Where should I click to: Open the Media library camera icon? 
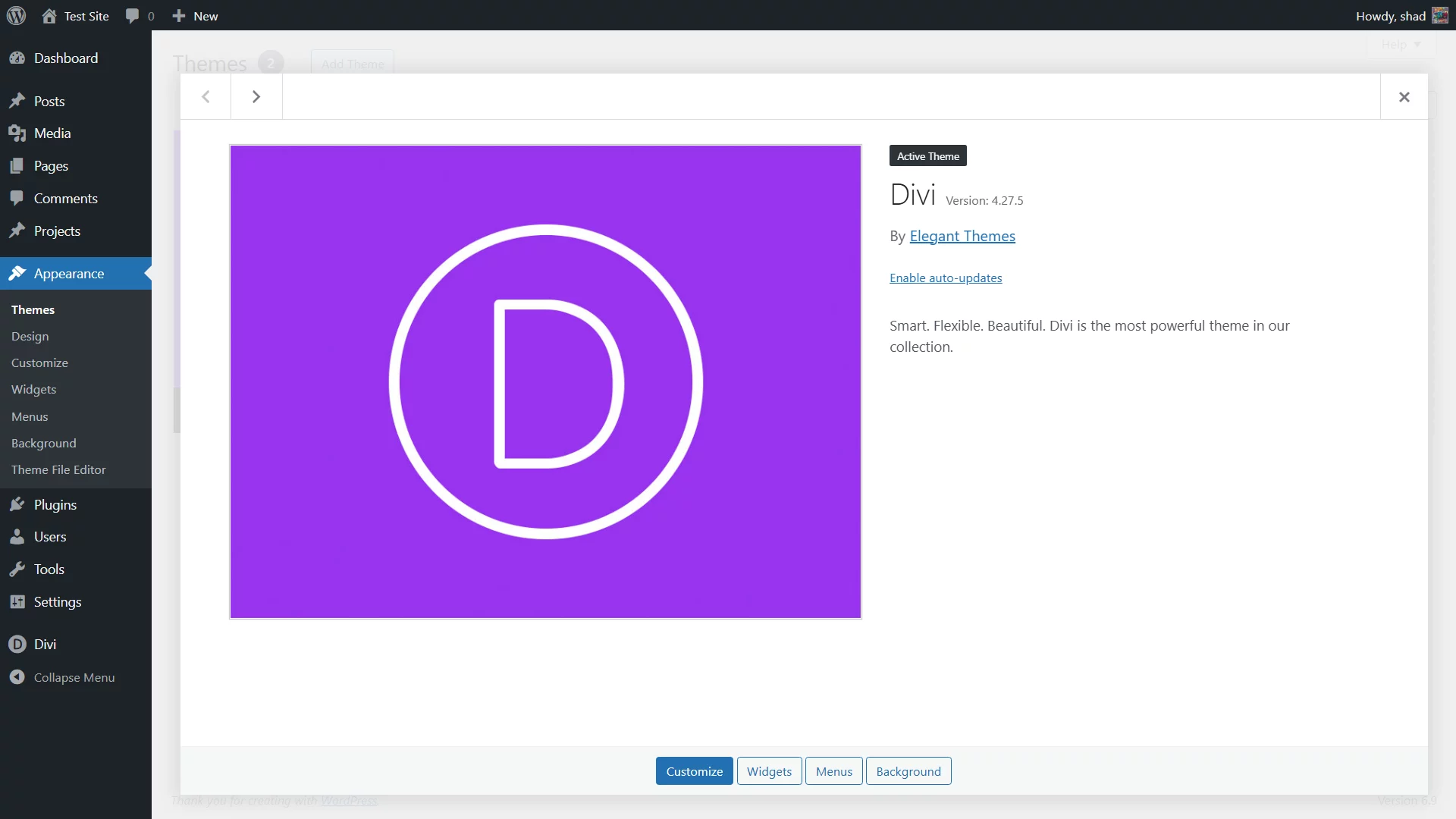click(x=17, y=133)
